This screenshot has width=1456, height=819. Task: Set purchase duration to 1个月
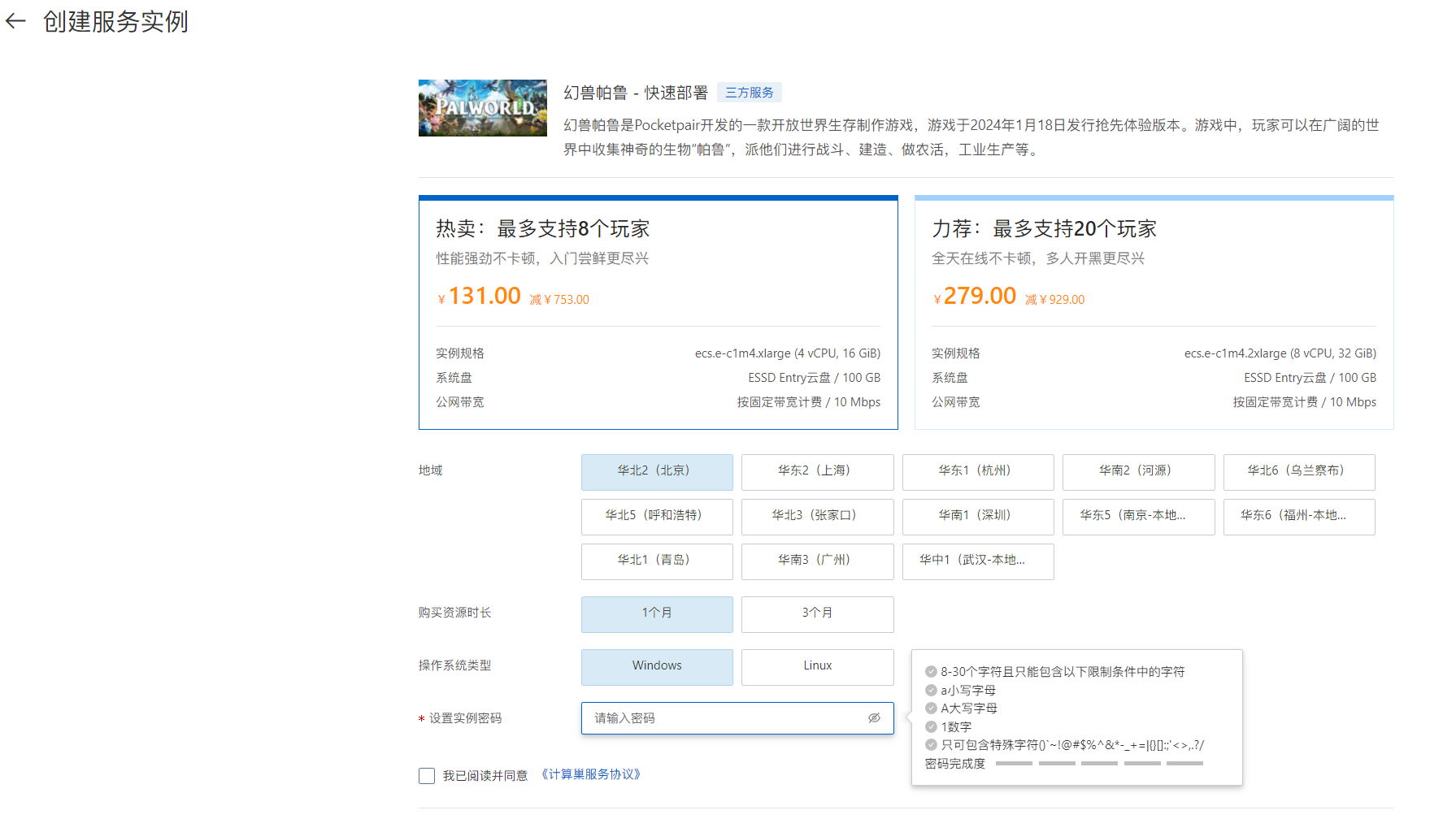[x=657, y=614]
